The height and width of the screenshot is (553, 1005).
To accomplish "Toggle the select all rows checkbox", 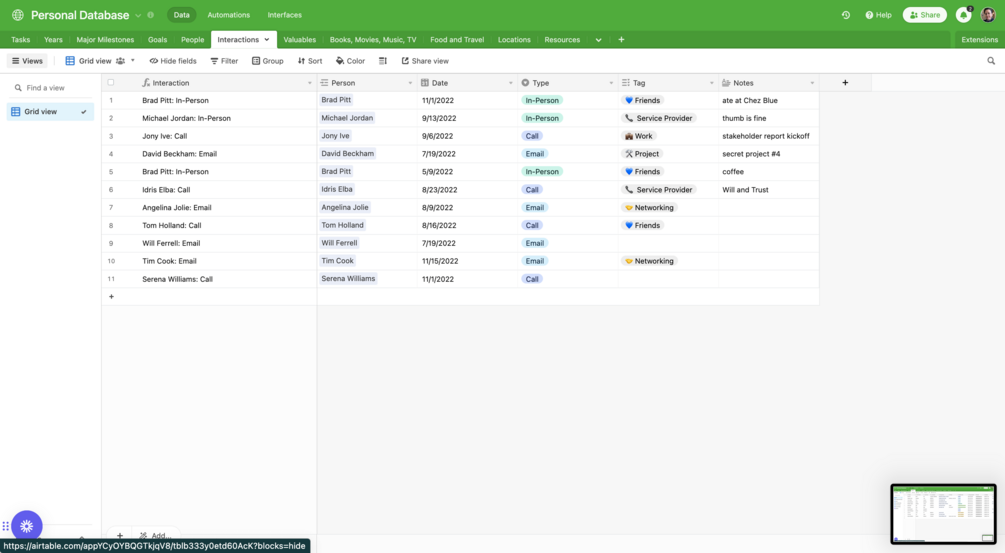I will pyautogui.click(x=111, y=83).
